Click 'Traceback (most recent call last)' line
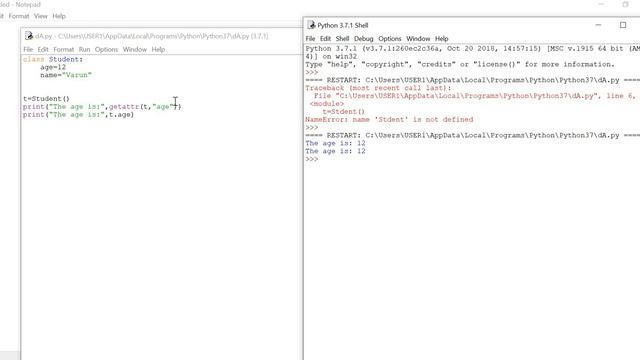 click(378, 88)
